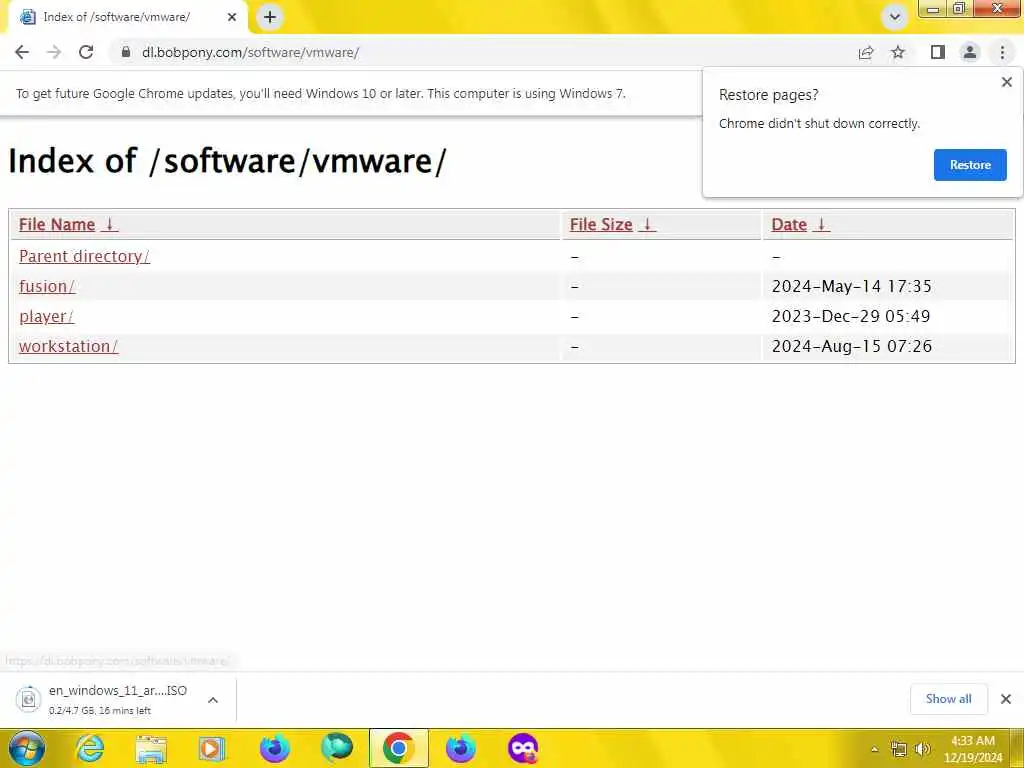Reload the current page
1024x768 pixels.
[x=86, y=52]
